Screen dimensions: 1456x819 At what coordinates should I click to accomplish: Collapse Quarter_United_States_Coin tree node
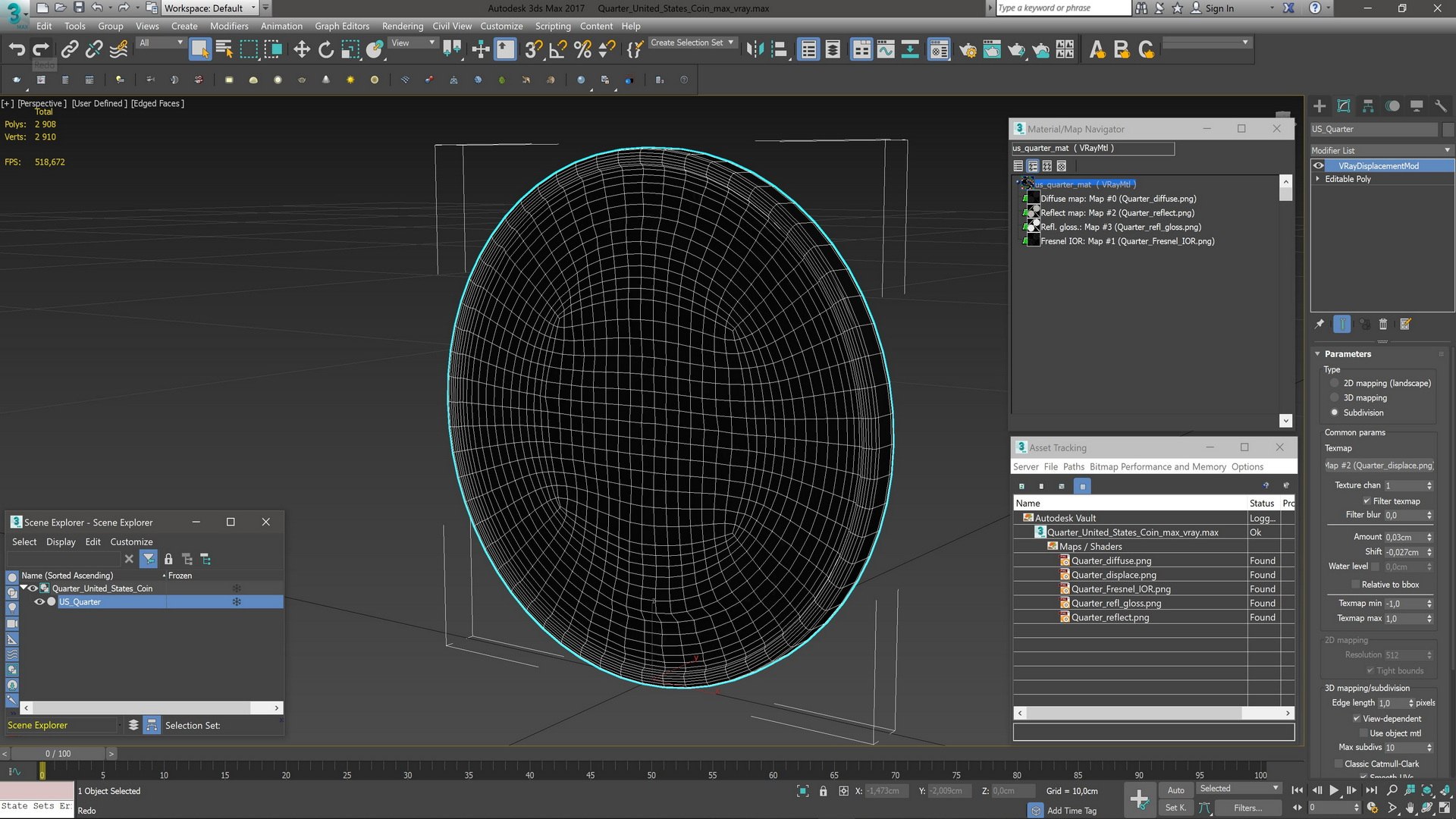[24, 588]
